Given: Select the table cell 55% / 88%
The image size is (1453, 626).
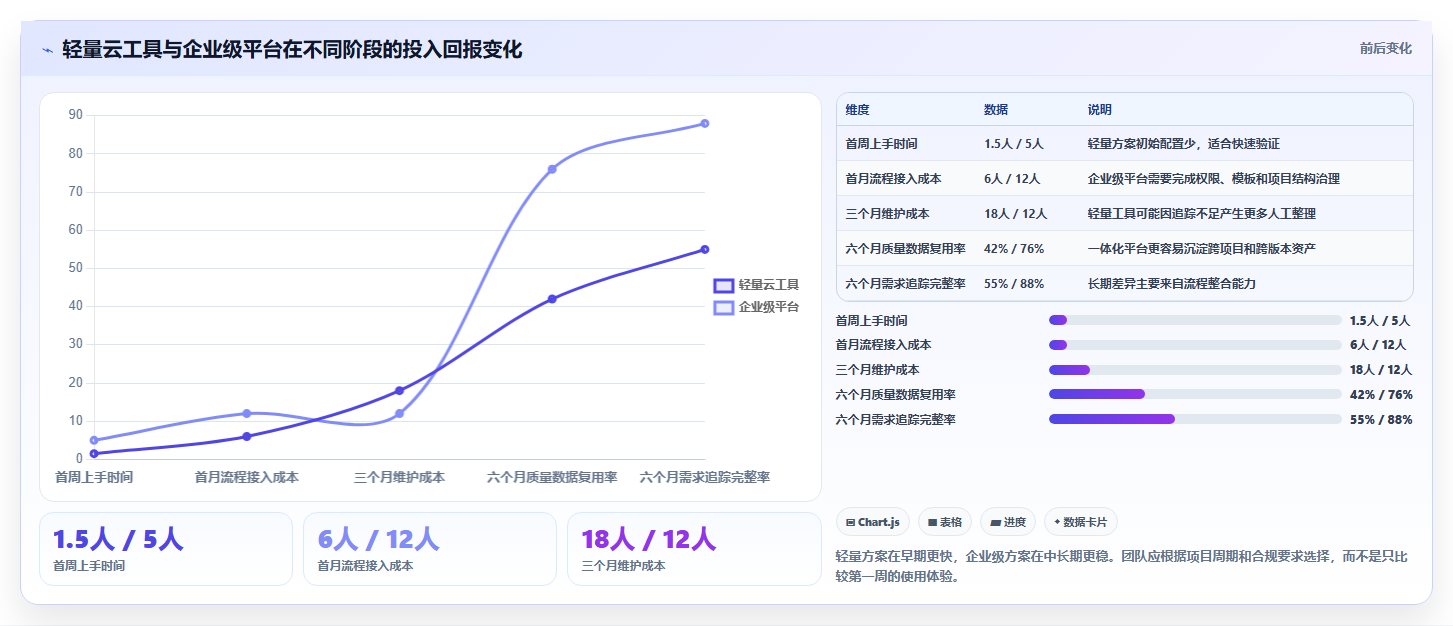Looking at the screenshot, I should click(1014, 284).
